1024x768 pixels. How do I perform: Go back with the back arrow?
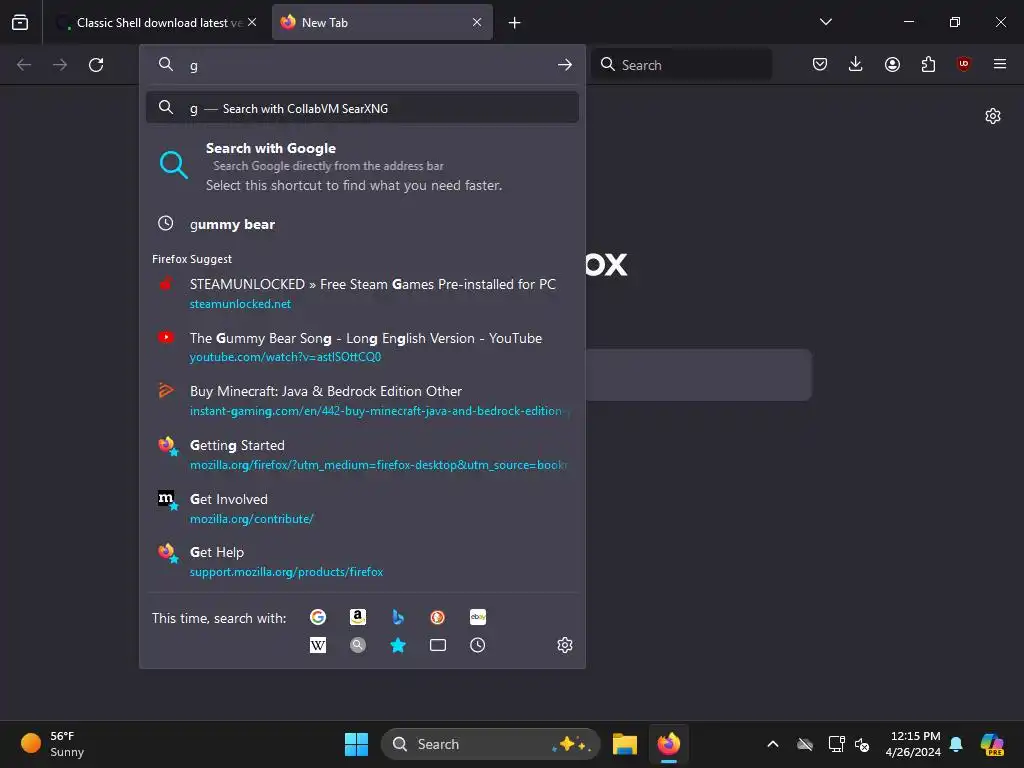(24, 65)
